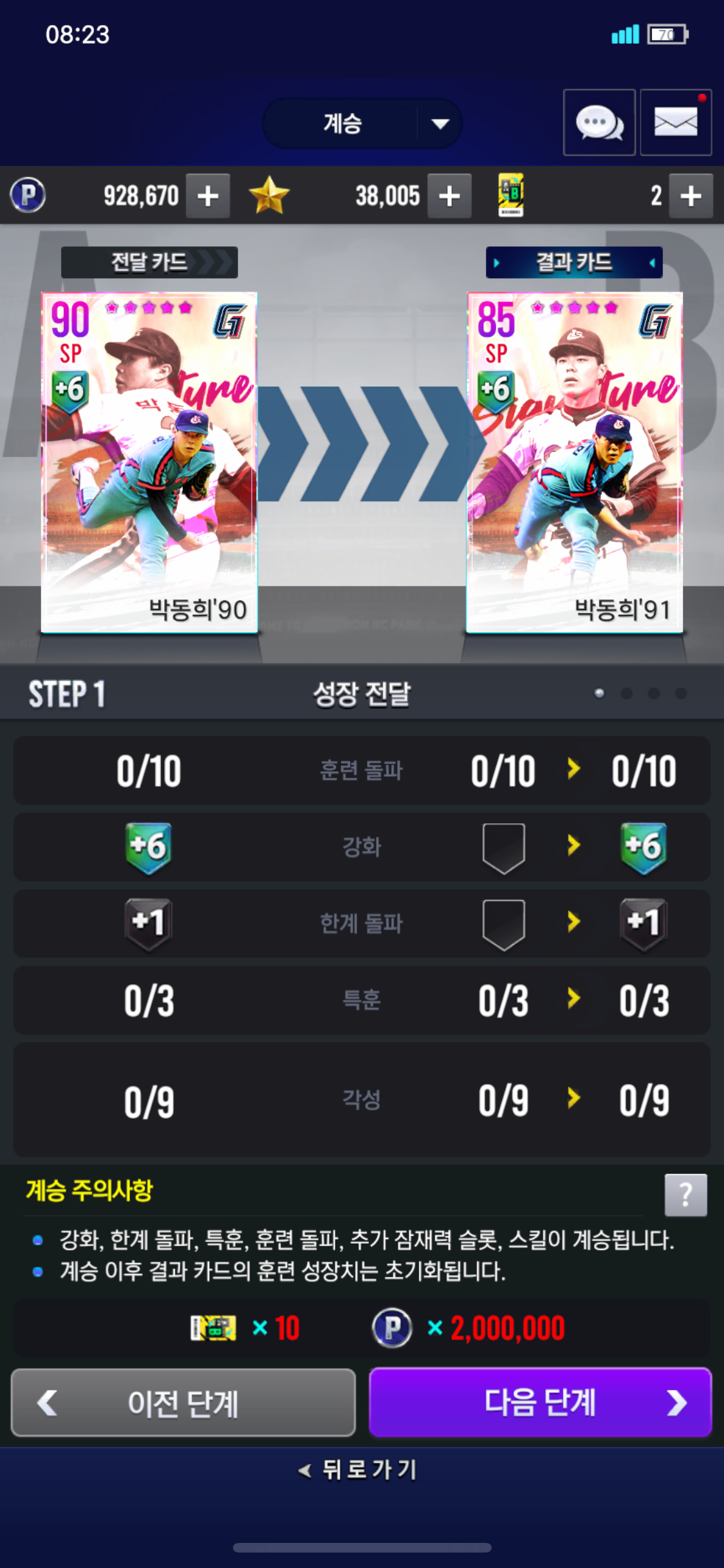
Task: Select the 박동희'91 result card
Action: (x=574, y=462)
